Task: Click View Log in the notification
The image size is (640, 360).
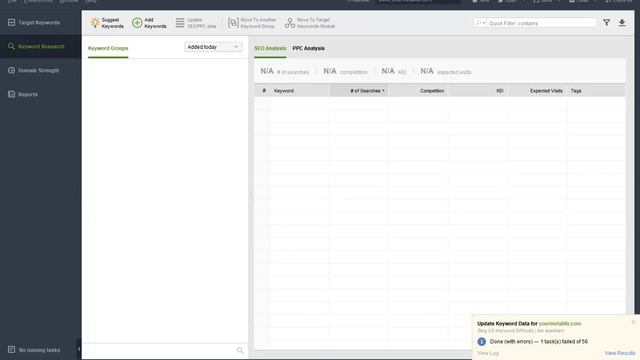Action: coord(488,353)
